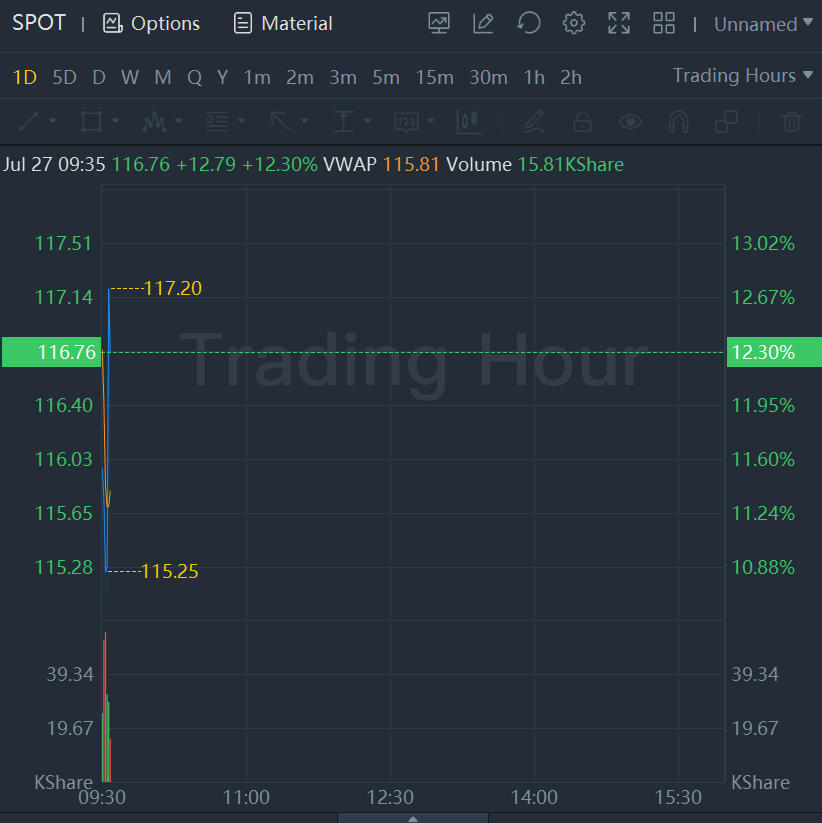Open the Unnamed layout dropdown
Screen dimensions: 822x823
click(762, 24)
